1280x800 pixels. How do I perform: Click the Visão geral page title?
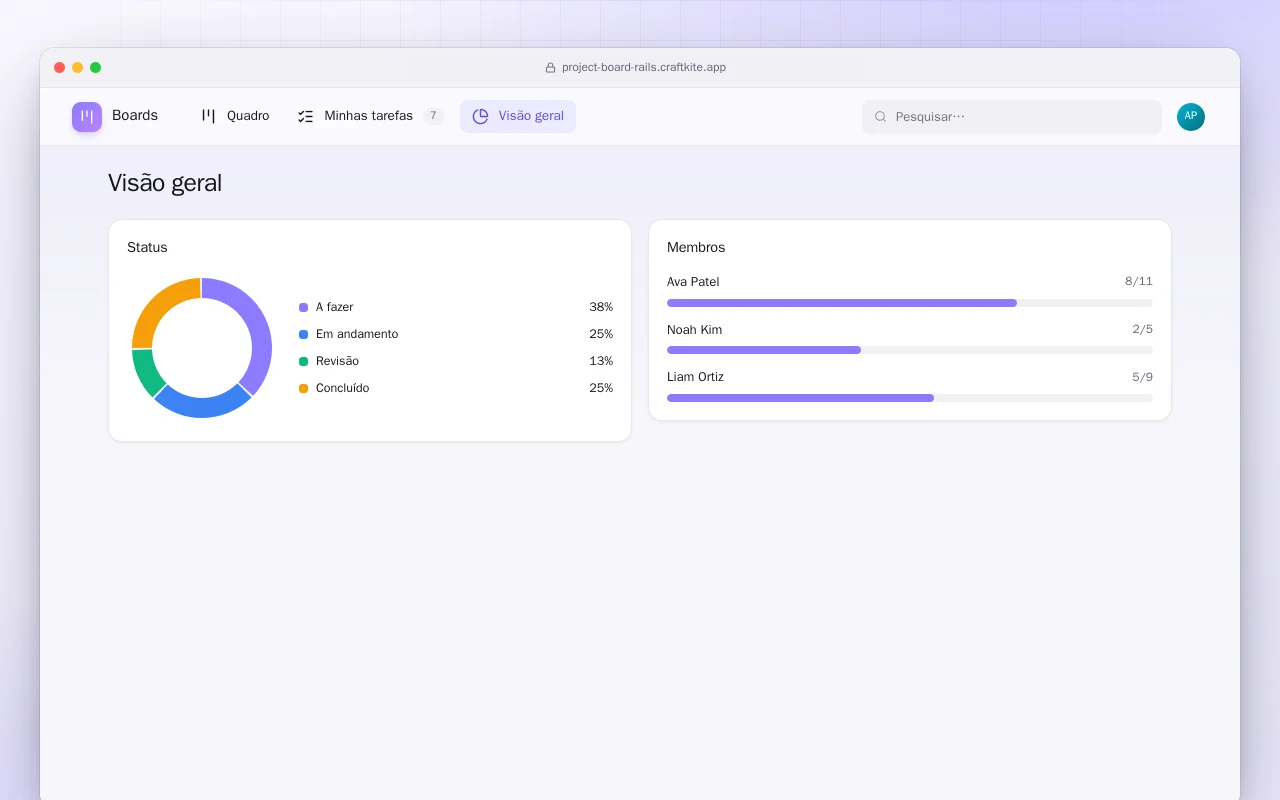click(165, 183)
